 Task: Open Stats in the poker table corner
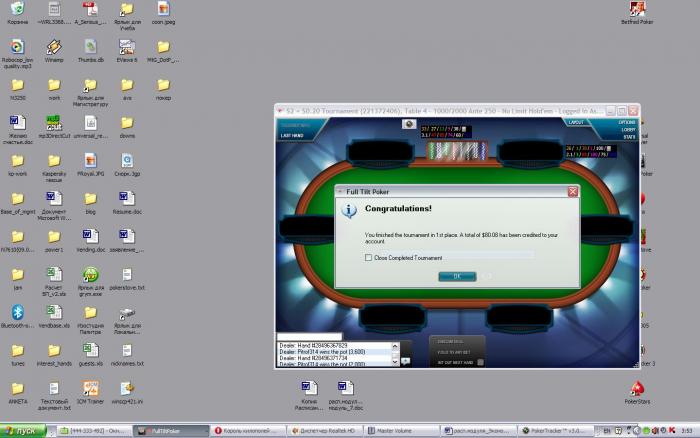click(629, 137)
